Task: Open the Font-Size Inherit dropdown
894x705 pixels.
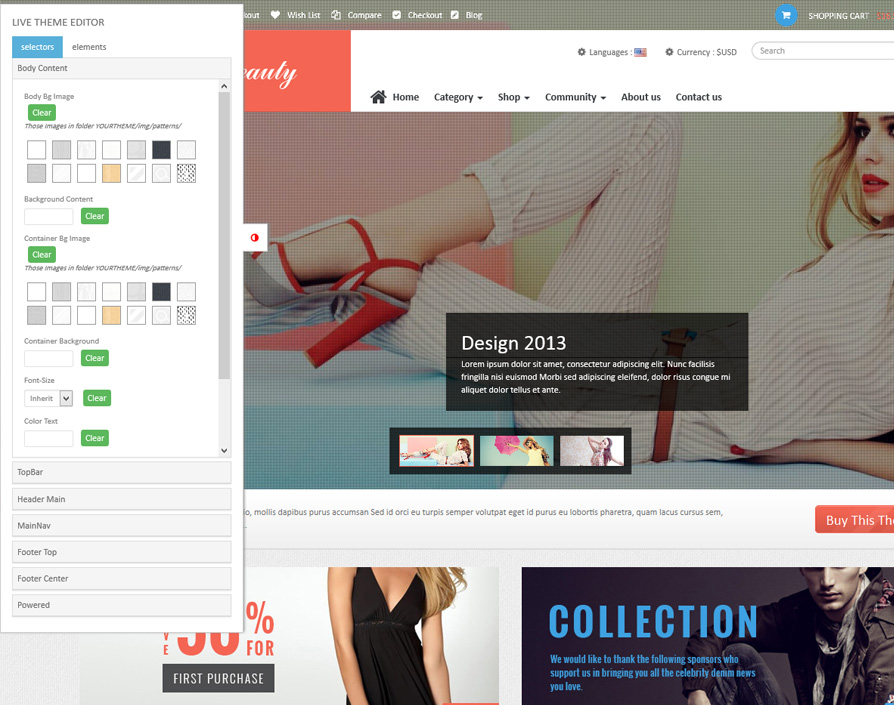Action: click(x=48, y=398)
